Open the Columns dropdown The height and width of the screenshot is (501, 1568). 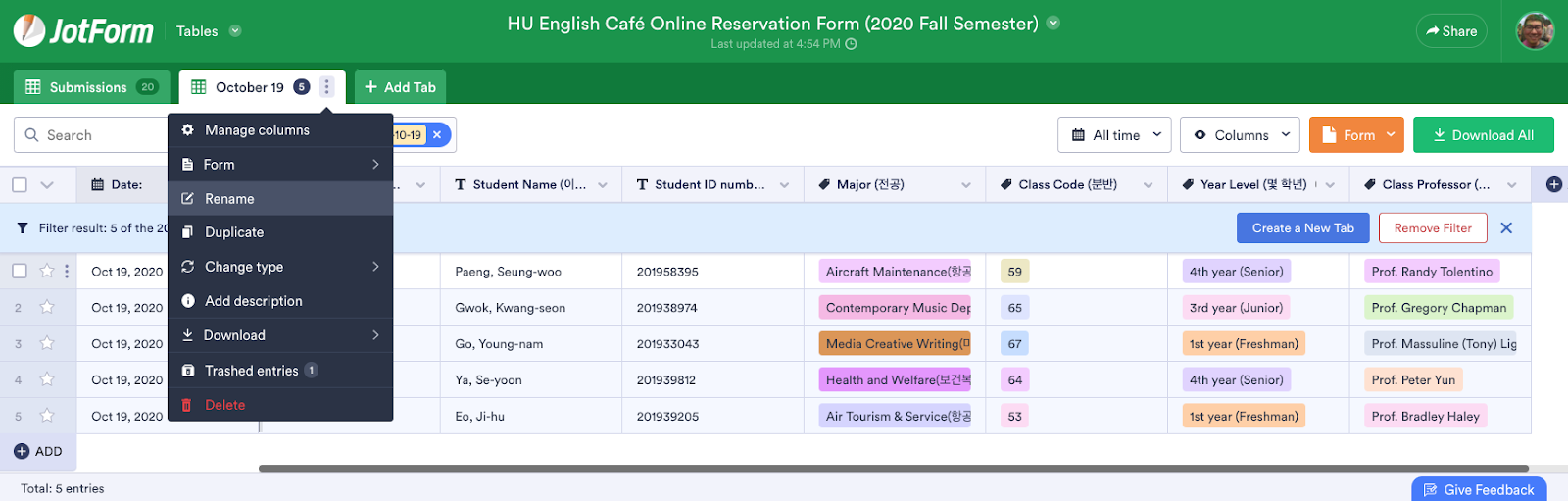tap(1240, 135)
